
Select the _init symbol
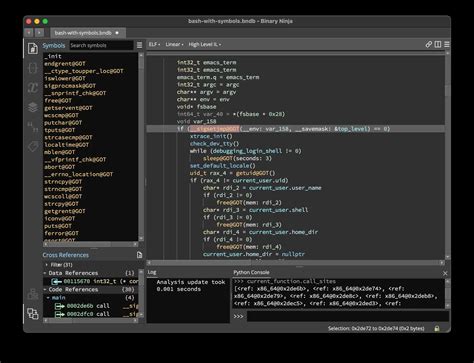tap(53, 56)
